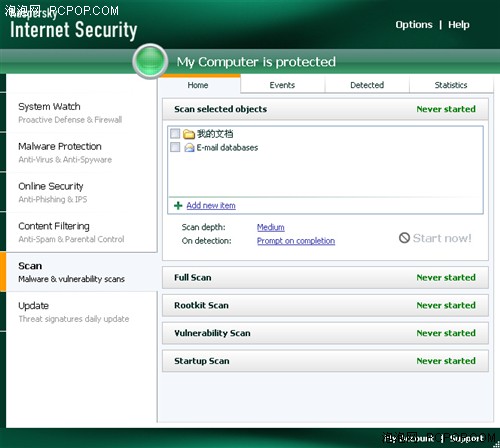Open the Statistics tab
Viewport: 500px width, 448px height.
451,85
